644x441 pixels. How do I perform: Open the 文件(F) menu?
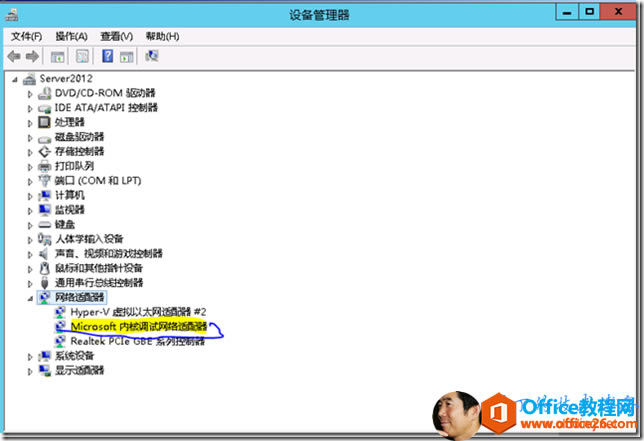click(26, 37)
